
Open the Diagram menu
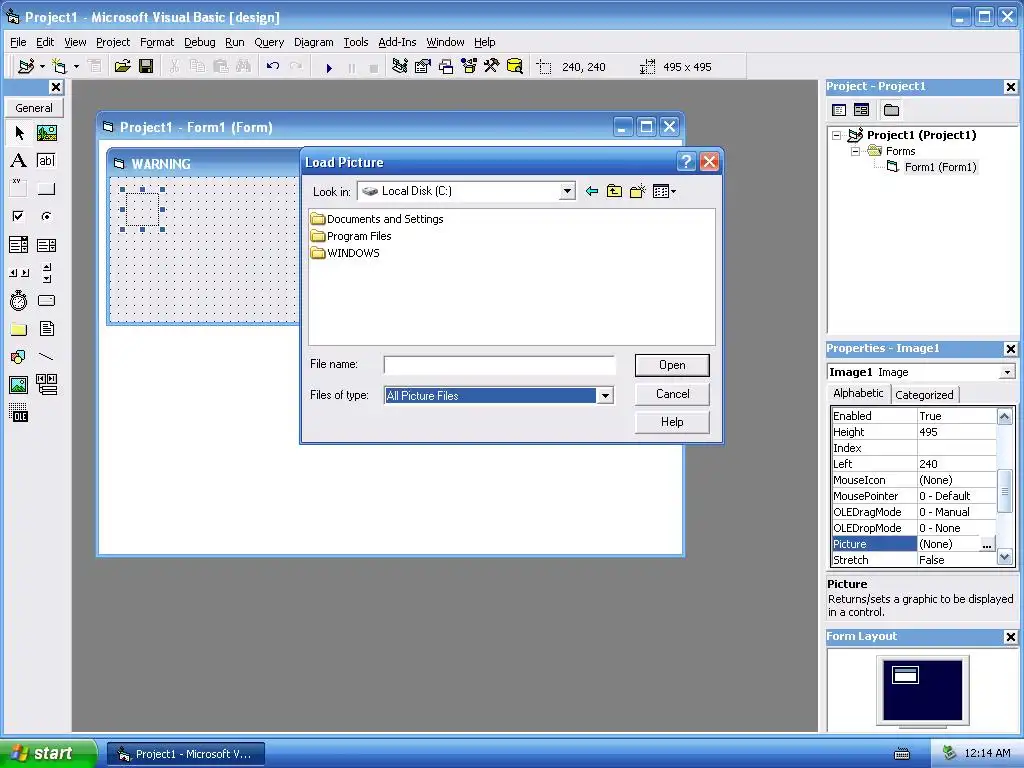[313, 42]
